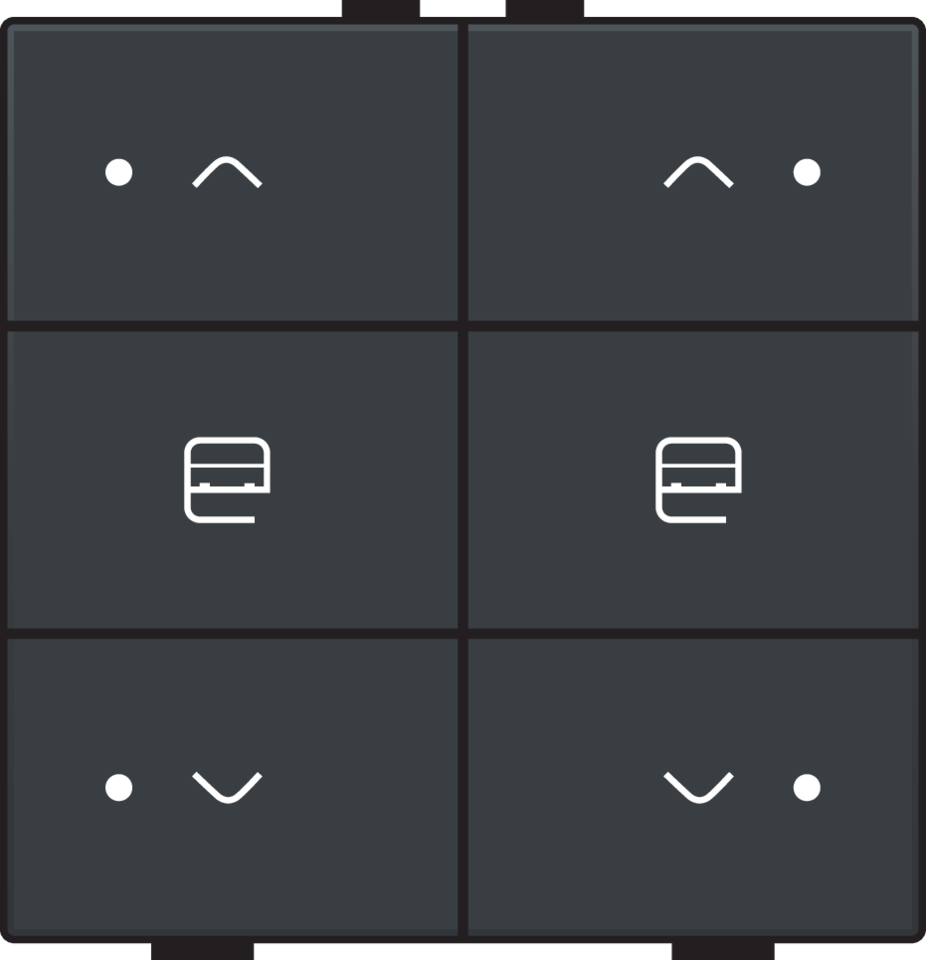Push the middle-right blind preset button panel
926x960 pixels.
coord(694,480)
